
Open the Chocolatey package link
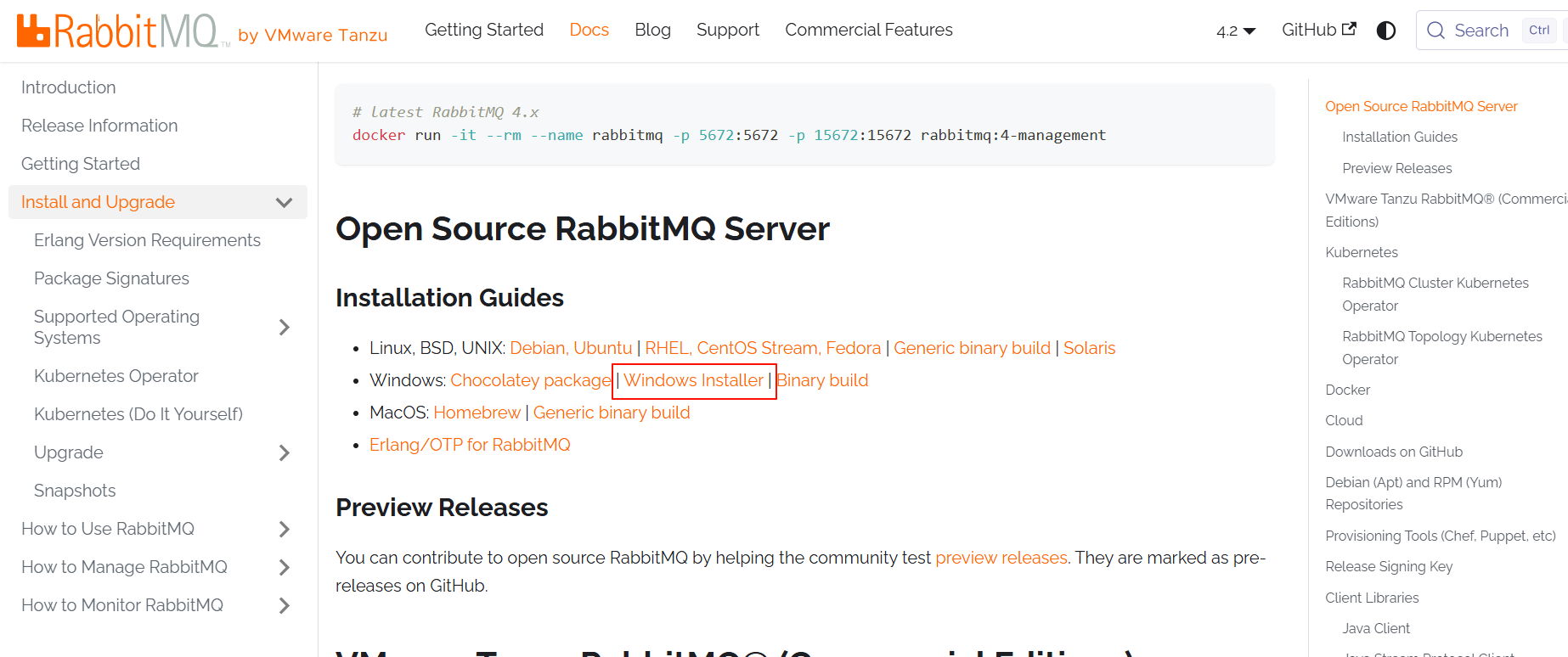(530, 380)
